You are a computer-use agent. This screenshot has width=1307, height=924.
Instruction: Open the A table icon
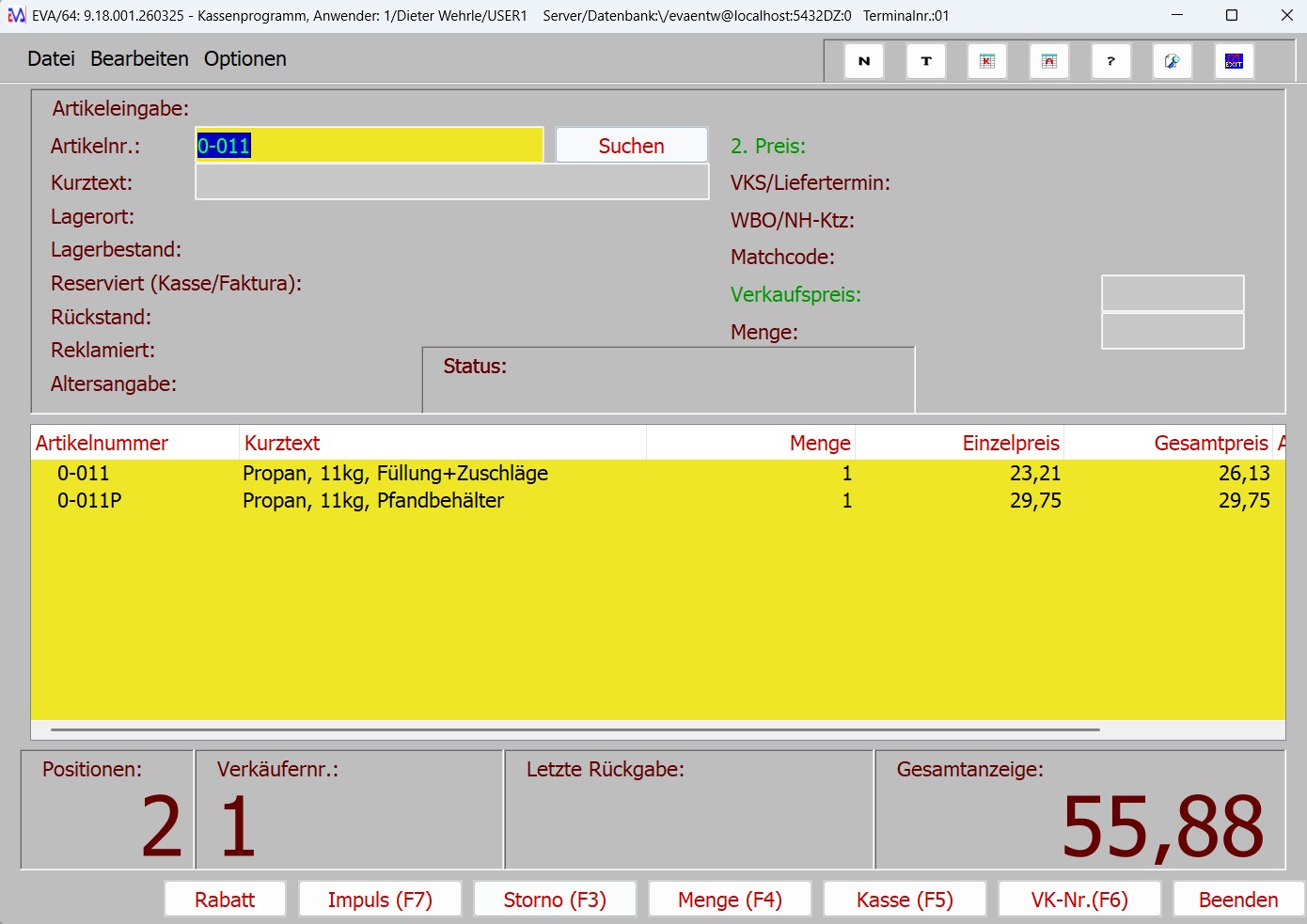tap(1049, 61)
